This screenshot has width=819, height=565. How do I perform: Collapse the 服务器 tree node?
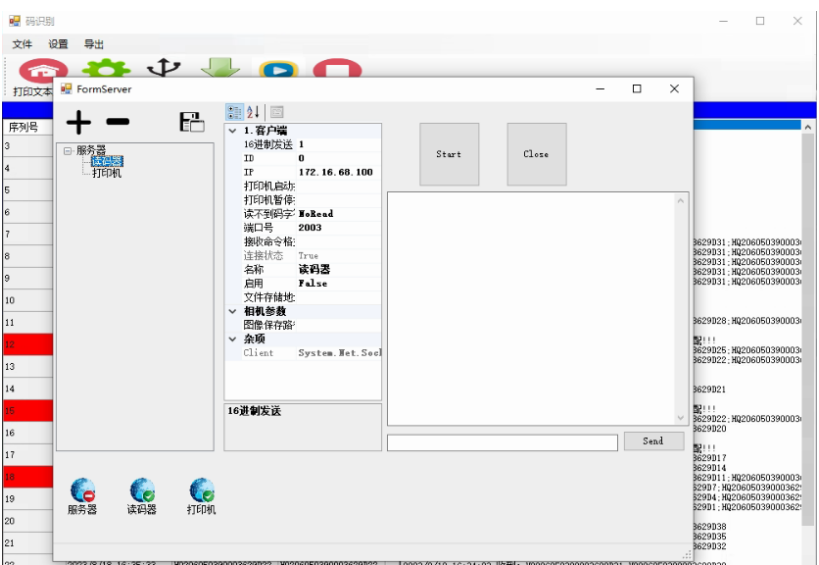(67, 151)
